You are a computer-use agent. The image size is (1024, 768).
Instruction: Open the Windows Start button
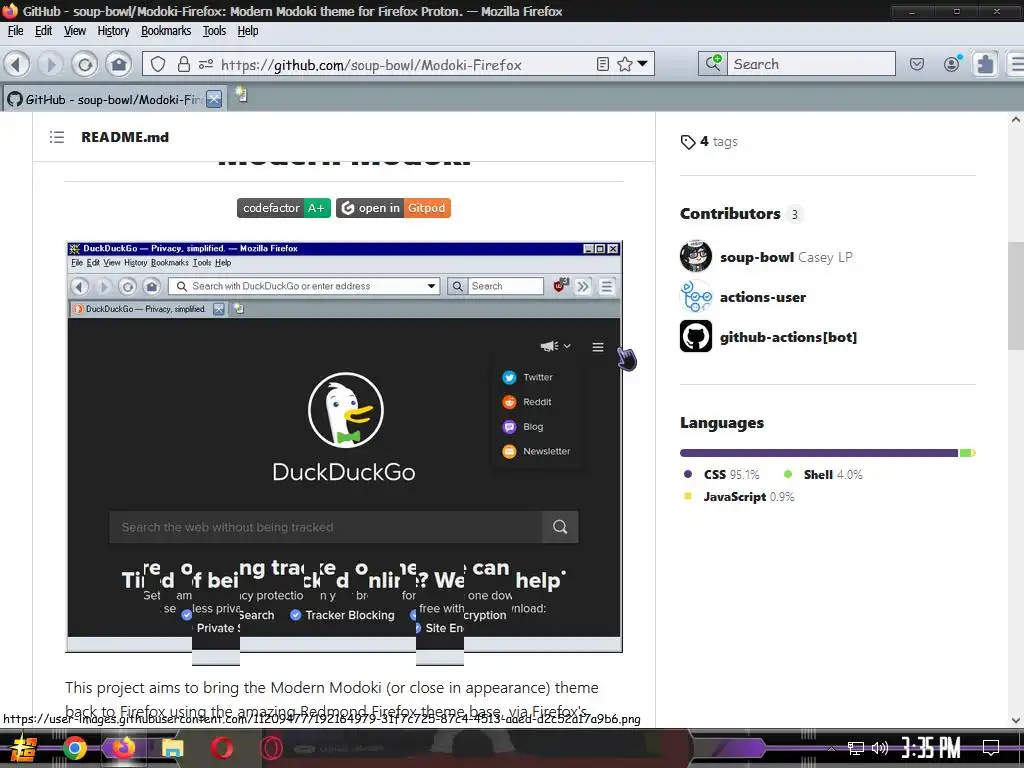[24, 748]
